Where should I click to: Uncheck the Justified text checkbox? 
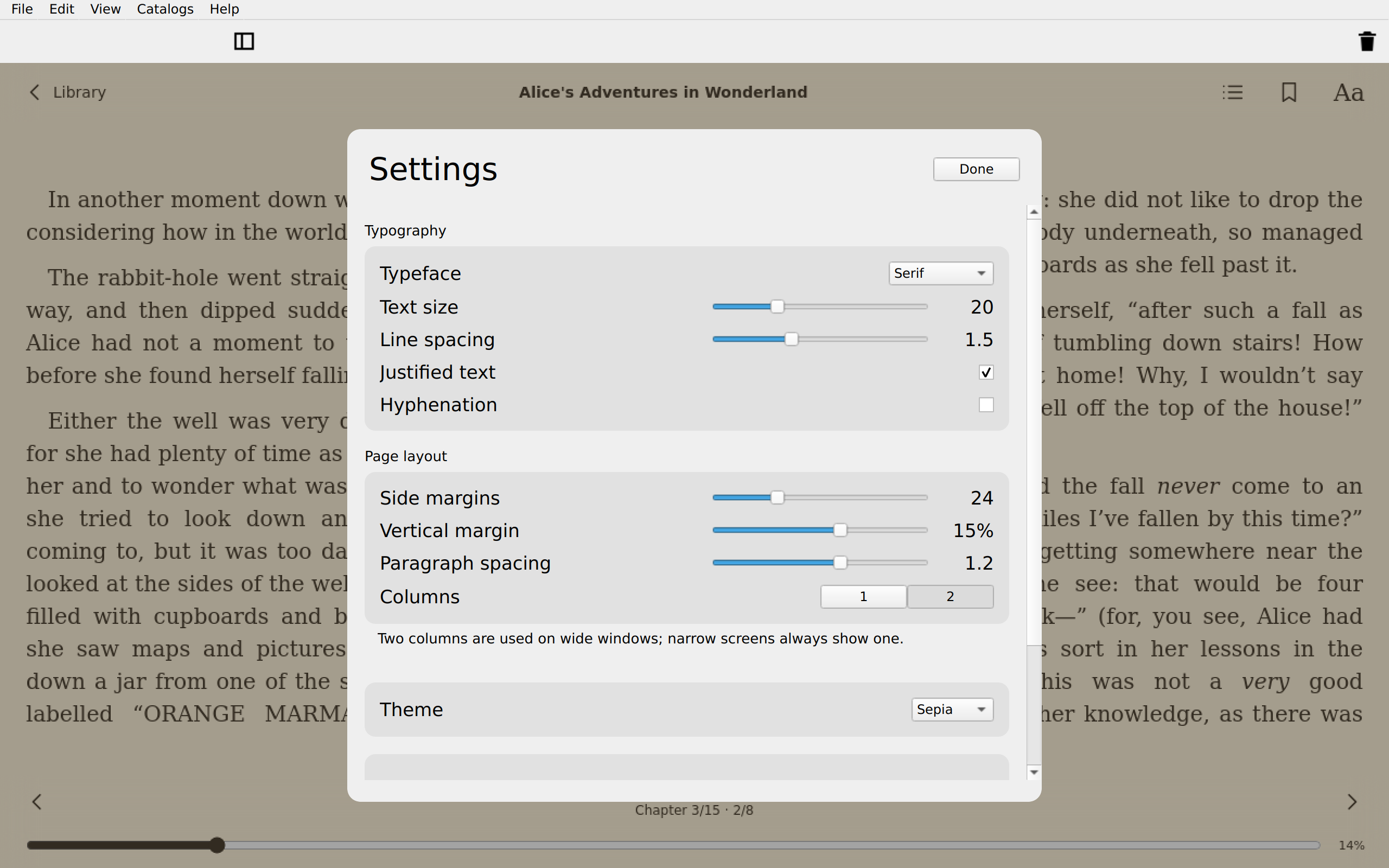986,373
